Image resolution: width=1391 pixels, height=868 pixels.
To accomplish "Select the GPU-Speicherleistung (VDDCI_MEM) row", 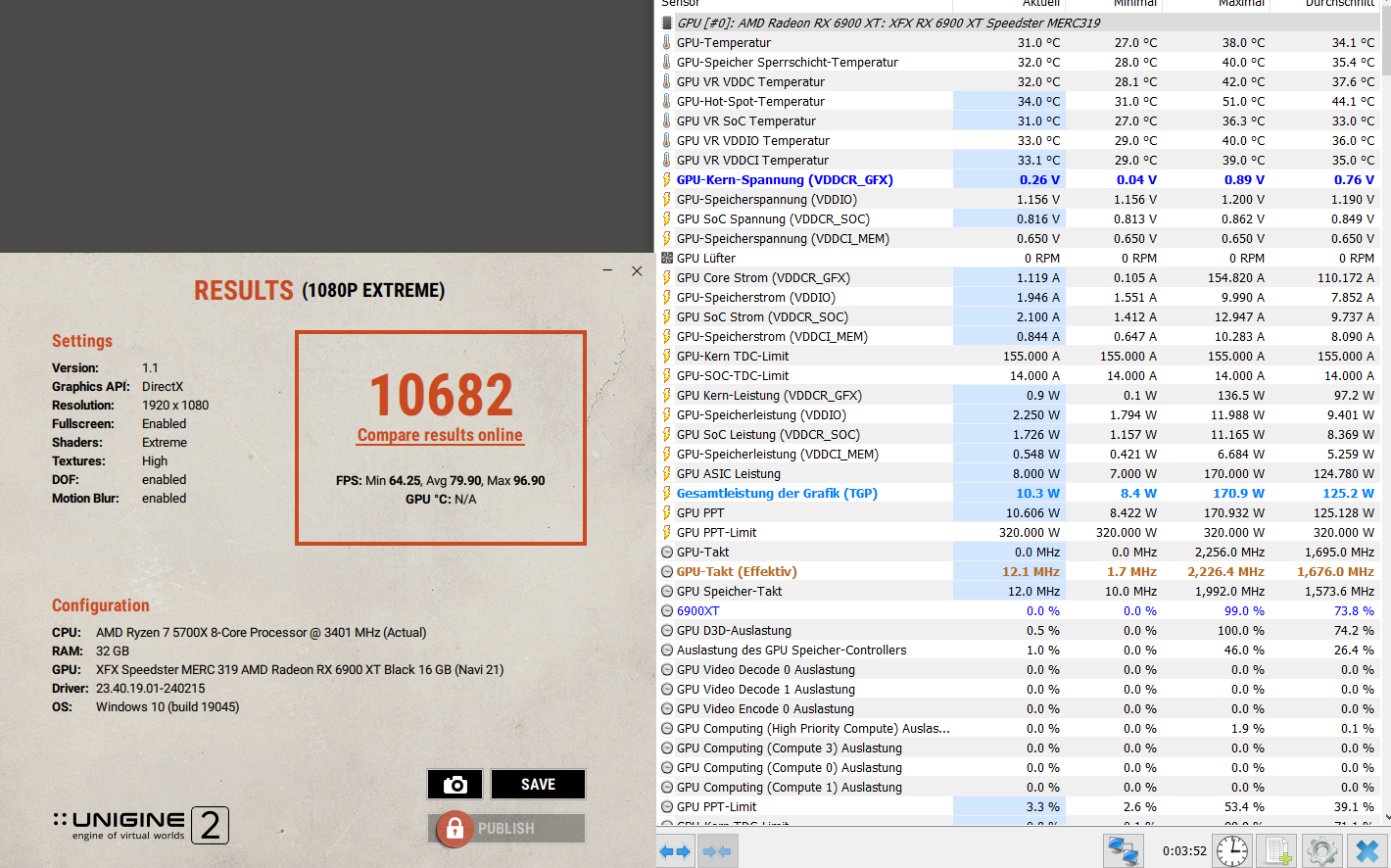I will (1019, 454).
